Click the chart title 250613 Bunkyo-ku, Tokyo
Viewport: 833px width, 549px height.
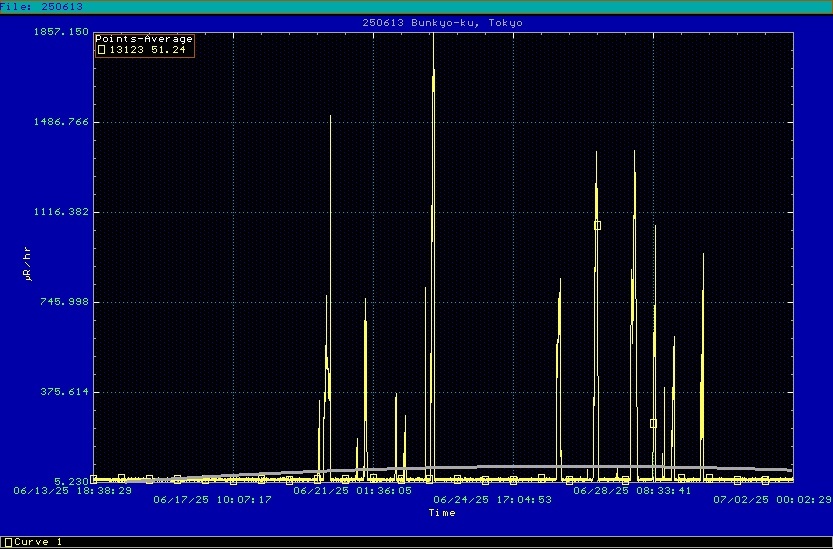[441, 22]
